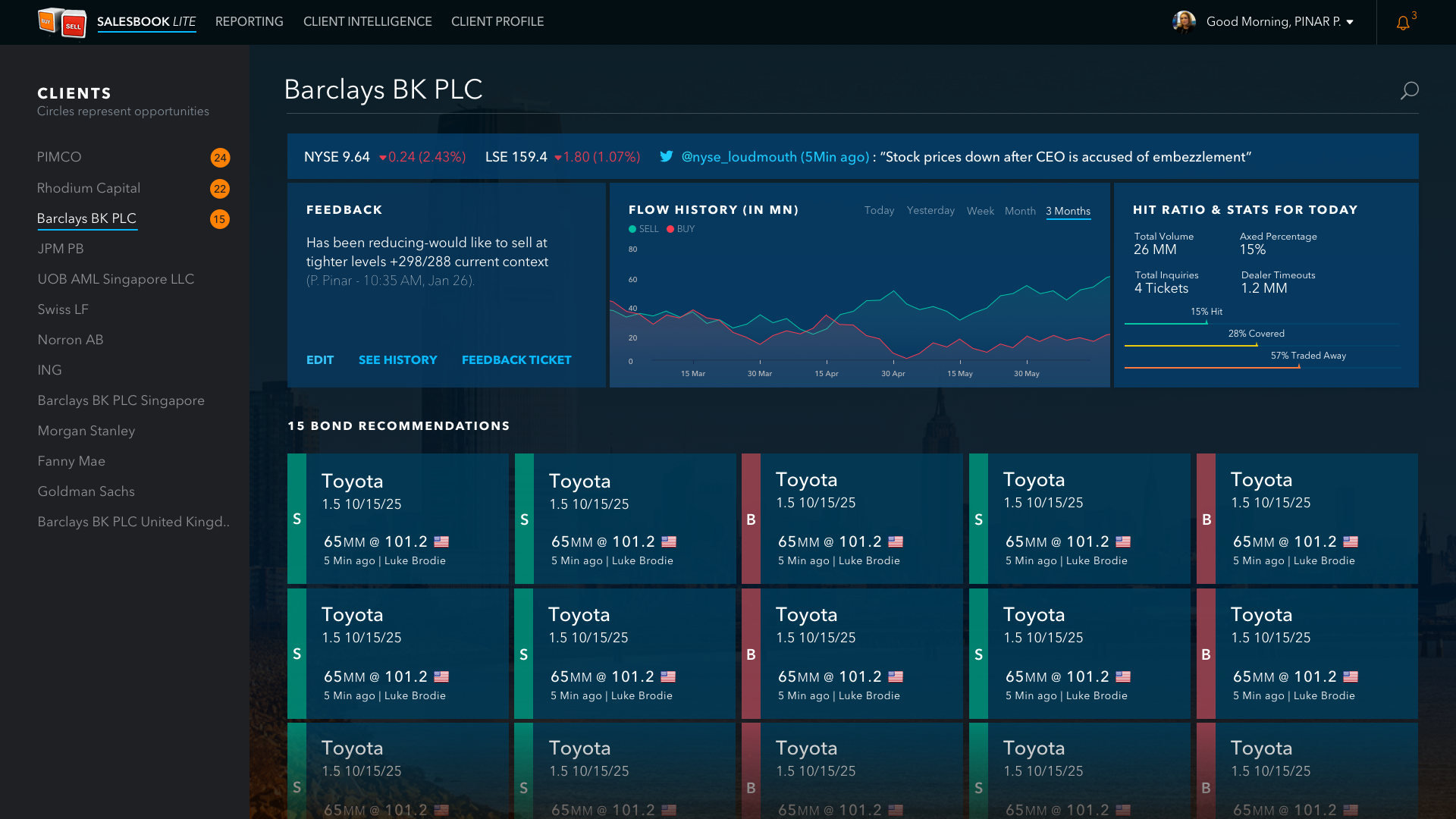Select Fanny Mae client
This screenshot has width=1456, height=819.
[x=71, y=461]
